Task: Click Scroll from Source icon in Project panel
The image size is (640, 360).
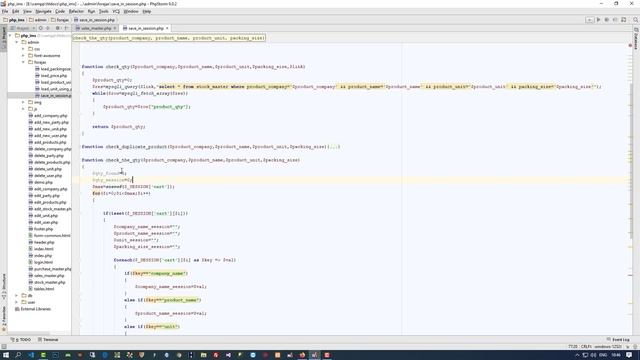Action: click(40, 28)
